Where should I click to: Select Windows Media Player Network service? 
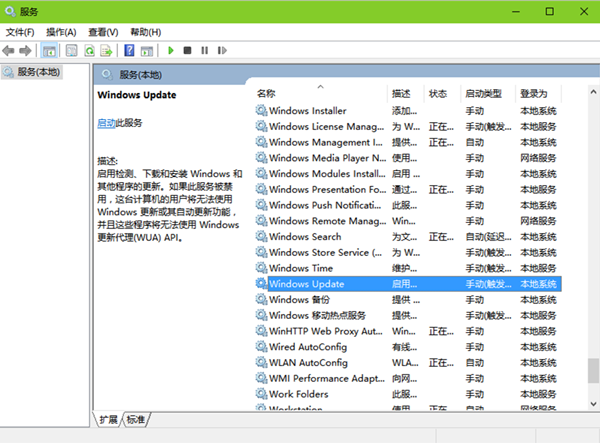(328, 158)
